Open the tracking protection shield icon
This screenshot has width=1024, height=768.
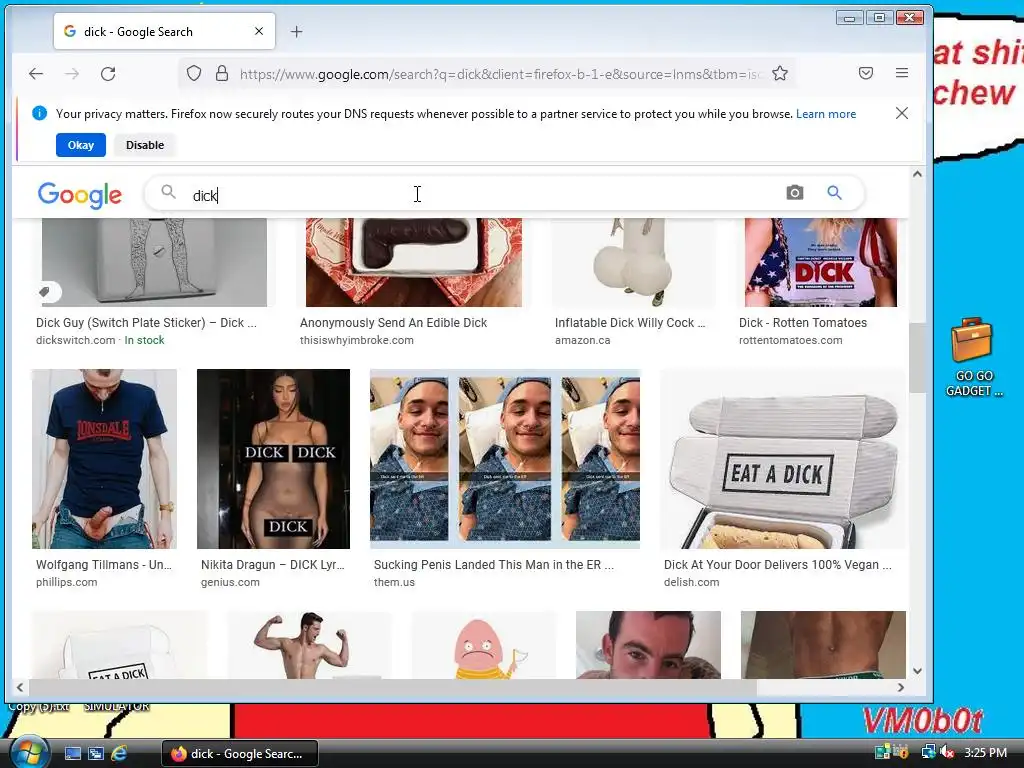pos(194,73)
